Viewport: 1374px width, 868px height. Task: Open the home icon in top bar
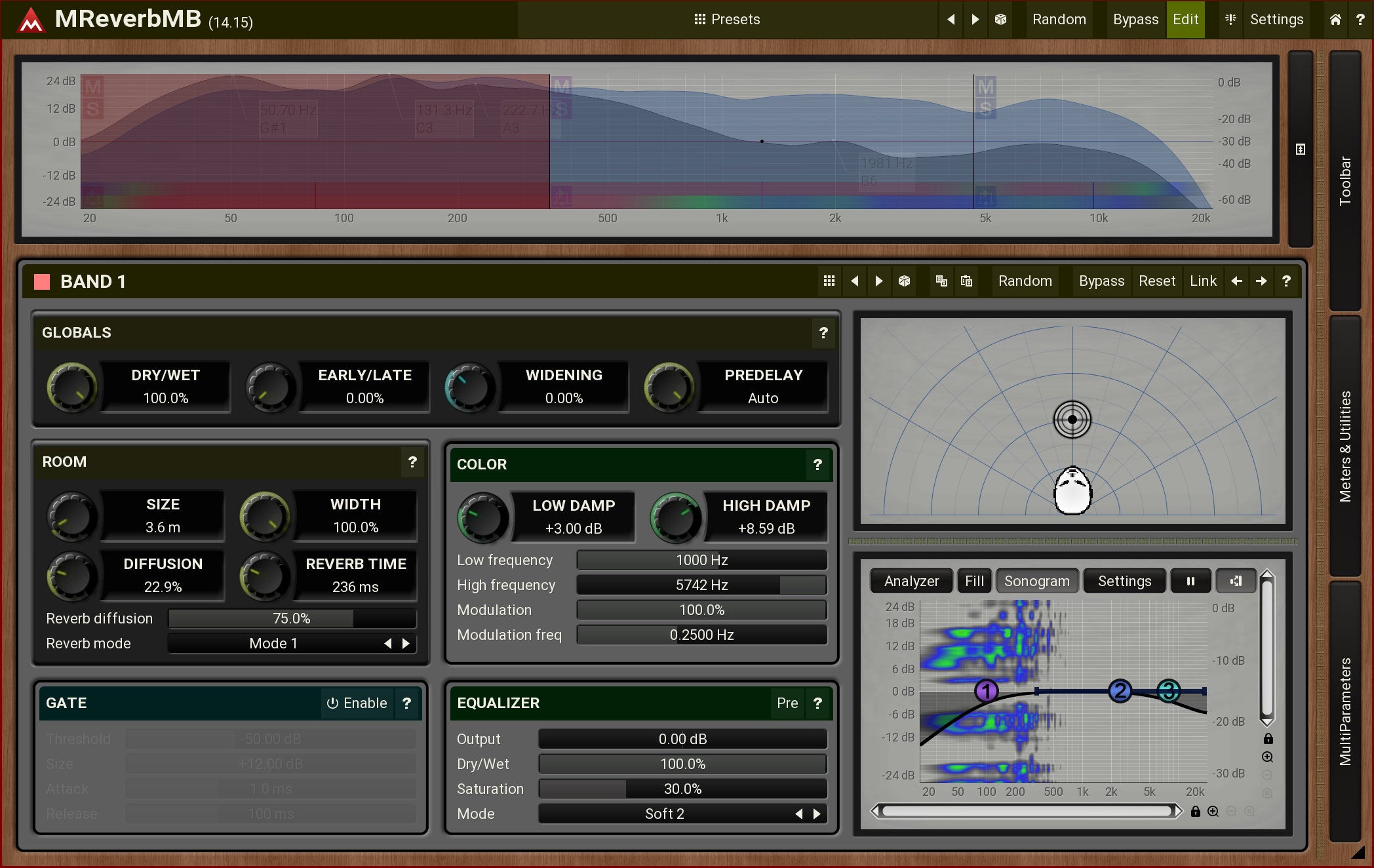coord(1335,20)
